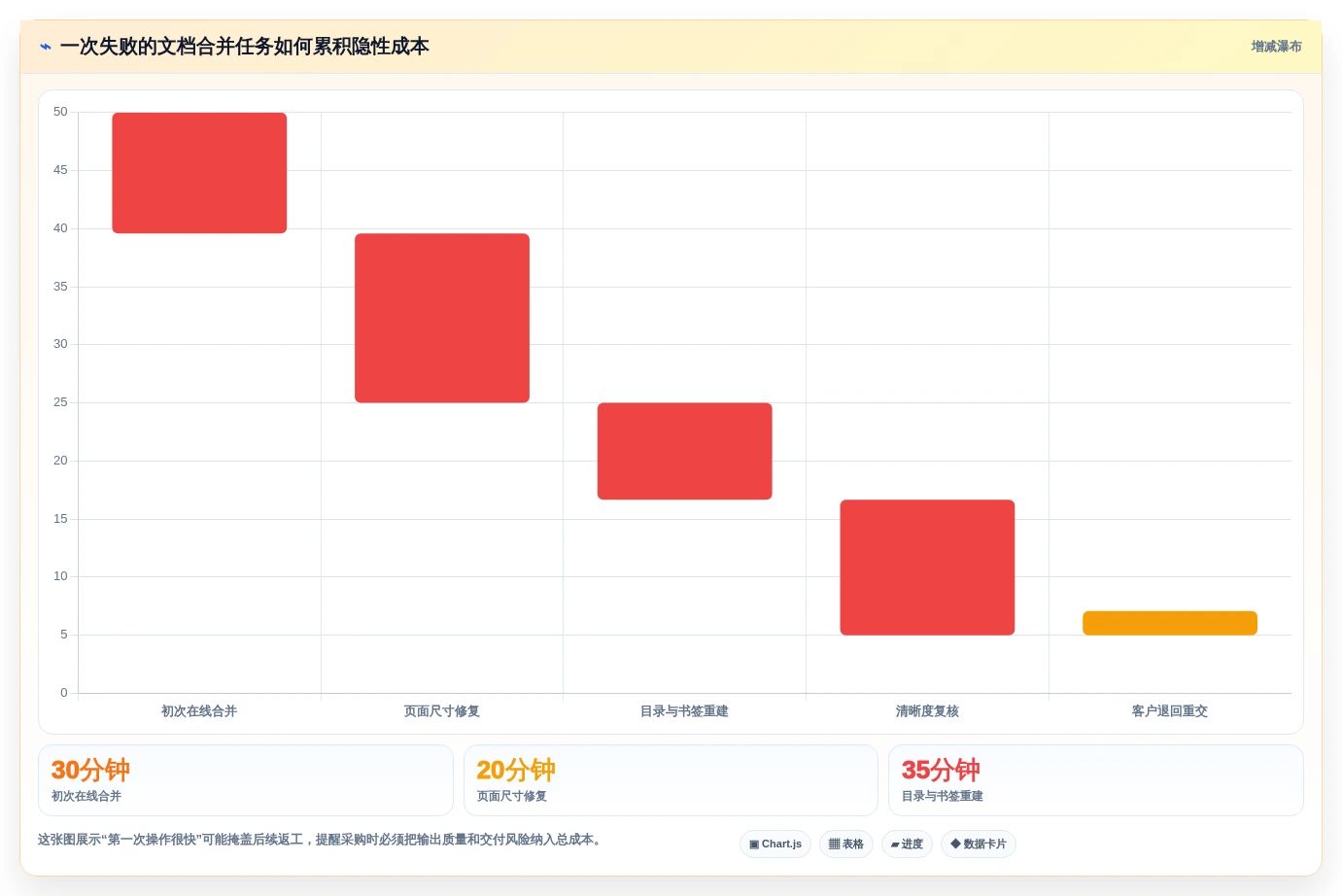Screen dimensions: 1342x896
Task: Click the x-axis label 目录与书签重建
Action: (x=685, y=711)
